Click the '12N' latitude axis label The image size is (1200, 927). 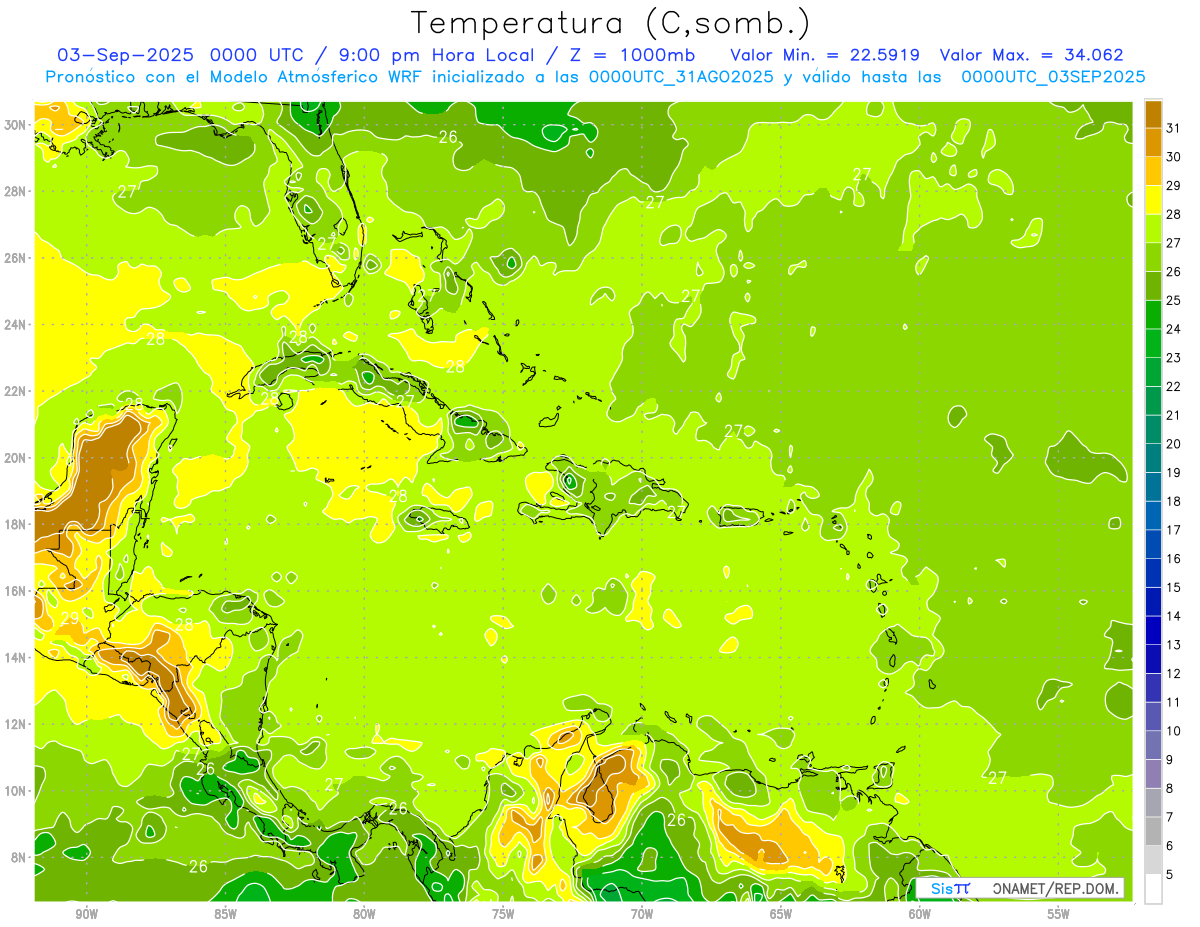coord(16,724)
